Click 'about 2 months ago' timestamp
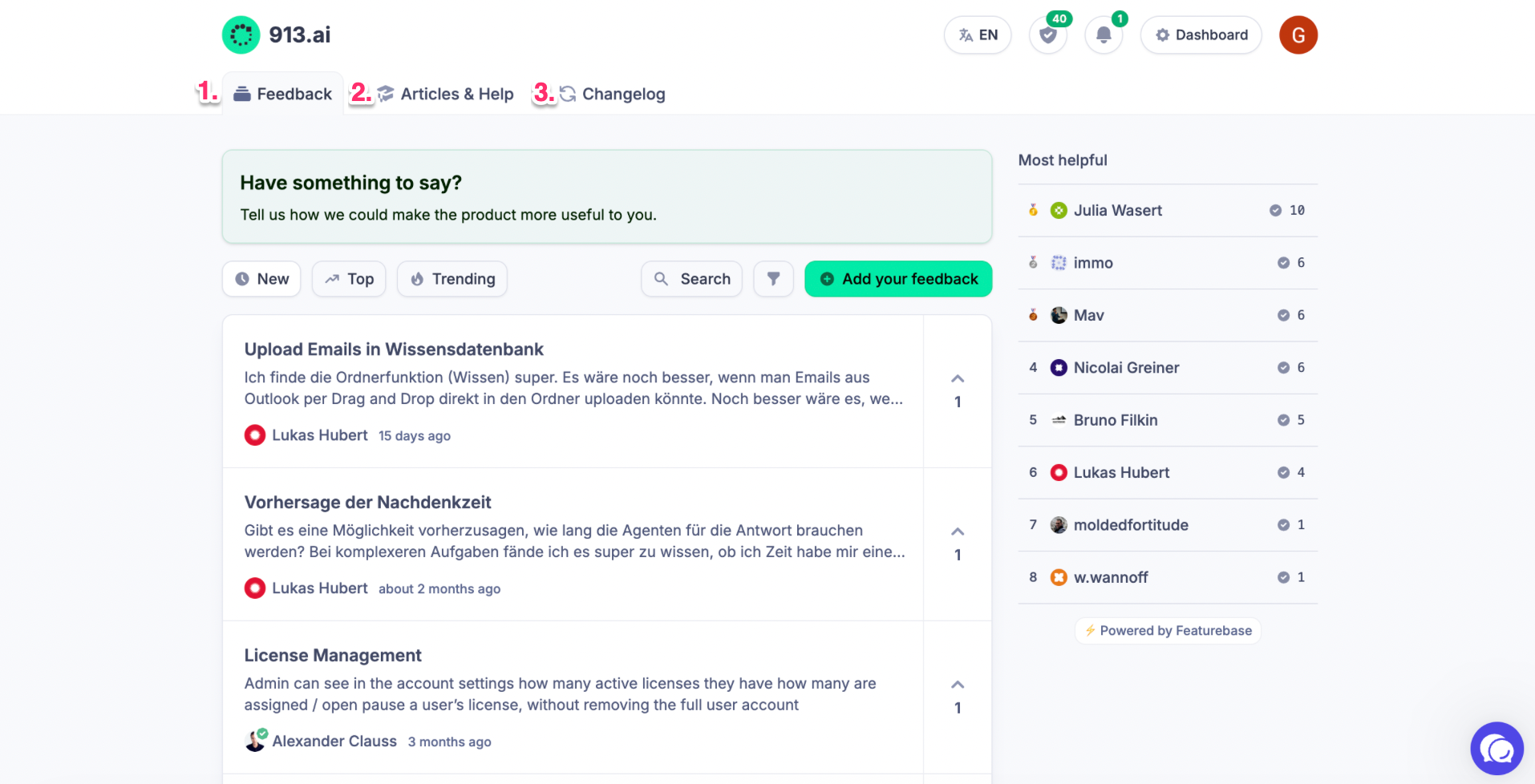 [x=439, y=589]
